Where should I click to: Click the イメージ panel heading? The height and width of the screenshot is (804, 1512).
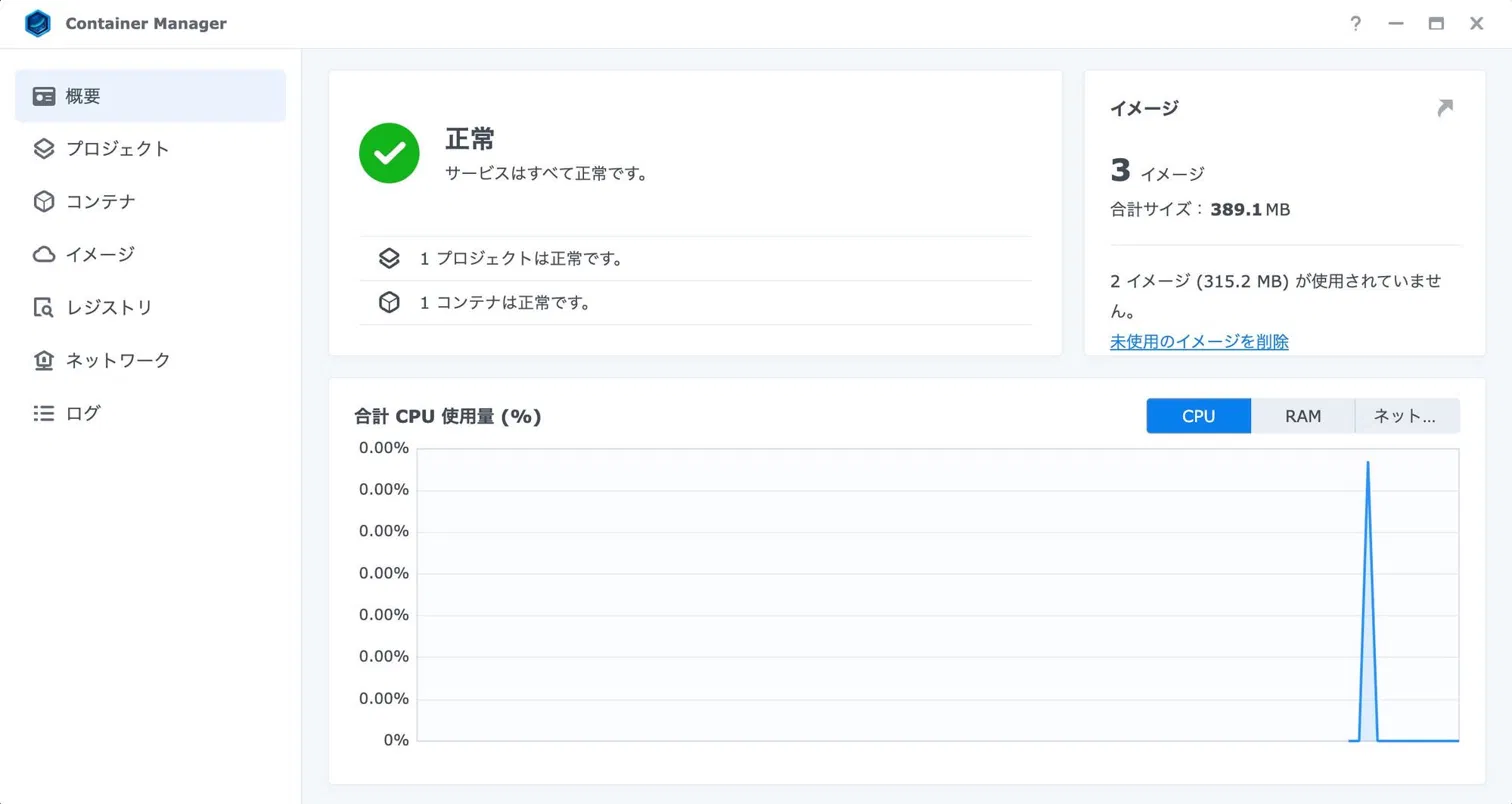pos(1144,108)
